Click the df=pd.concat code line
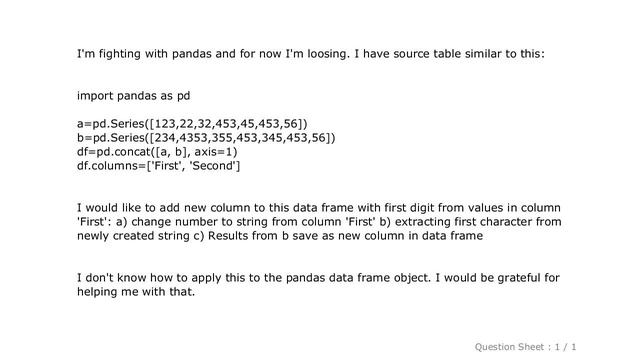This screenshot has height=360, width=640. click(157, 152)
